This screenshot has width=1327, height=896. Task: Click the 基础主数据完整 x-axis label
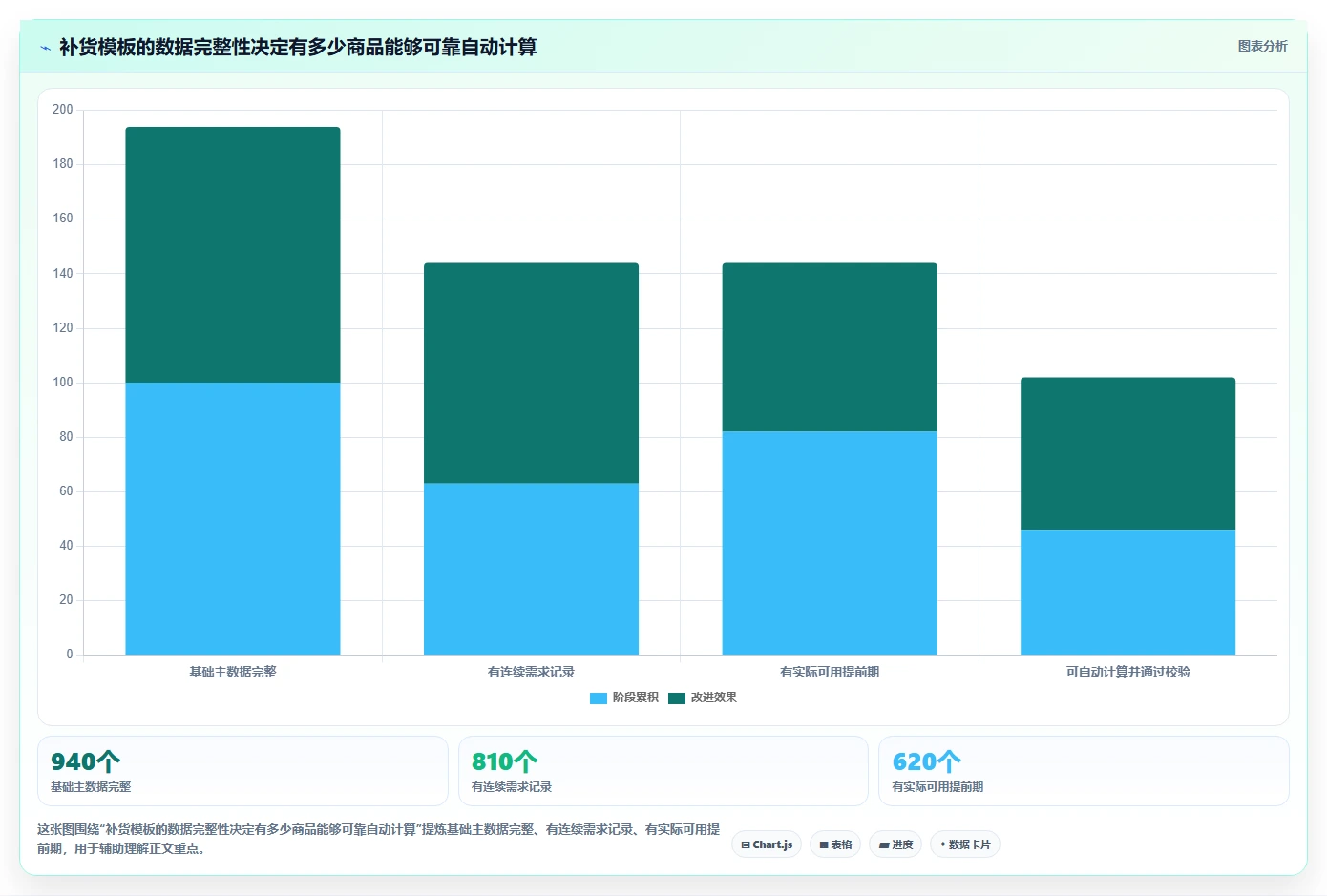pyautogui.click(x=233, y=672)
